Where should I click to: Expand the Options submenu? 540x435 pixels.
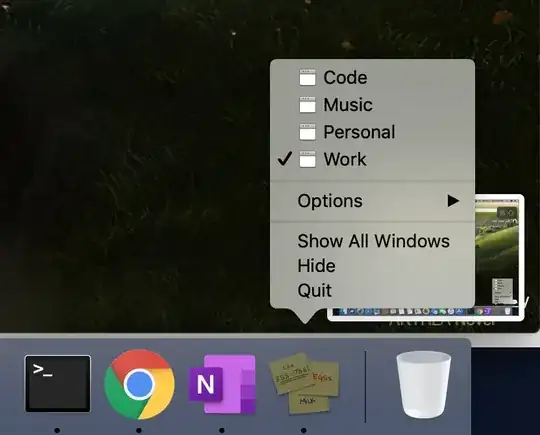tap(373, 201)
